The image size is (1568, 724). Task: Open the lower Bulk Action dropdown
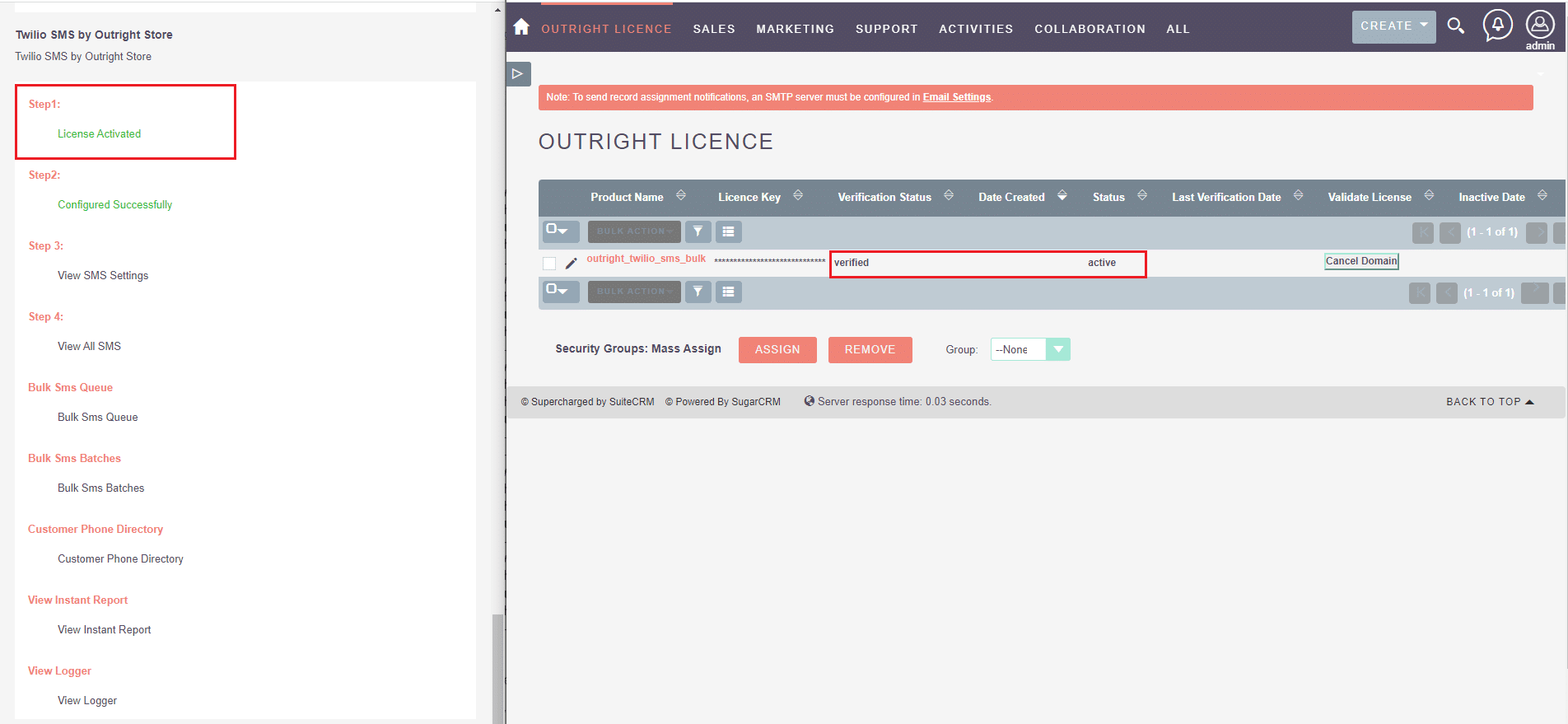[634, 292]
